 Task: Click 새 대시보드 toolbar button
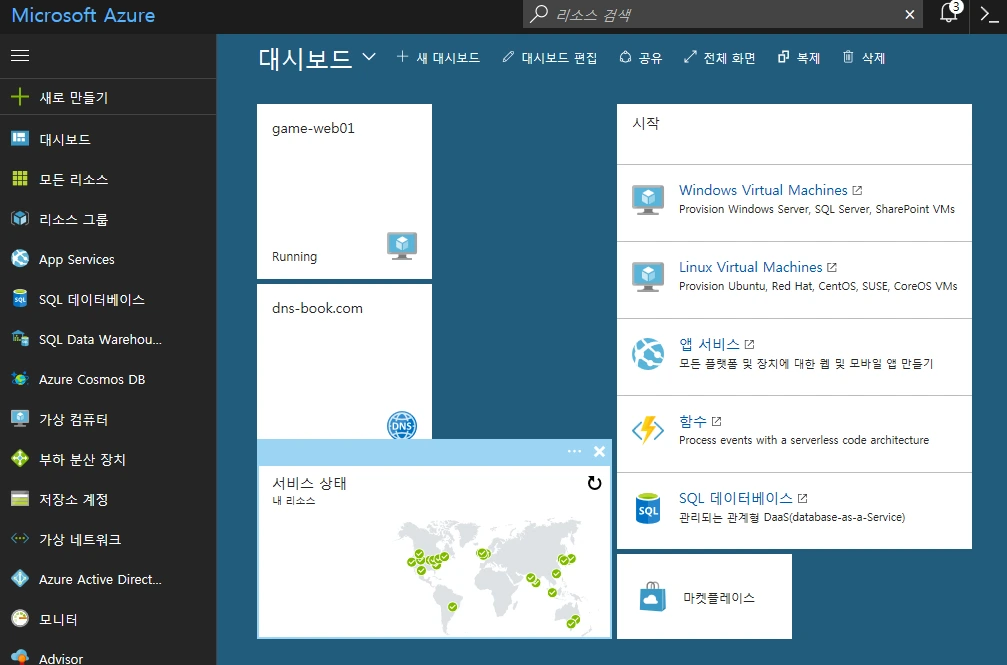438,58
